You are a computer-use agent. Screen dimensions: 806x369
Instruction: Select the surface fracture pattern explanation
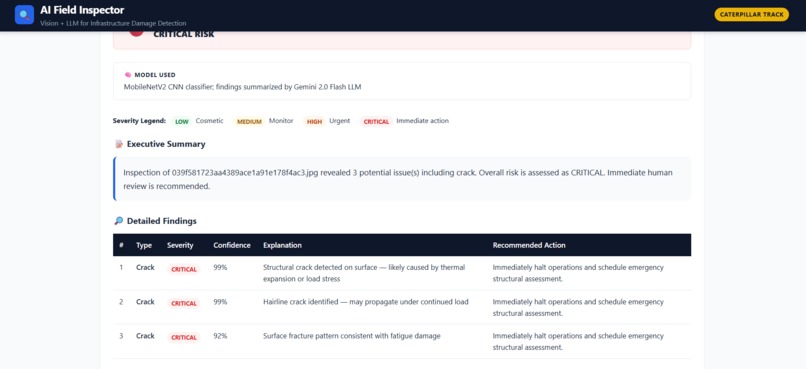(352, 336)
